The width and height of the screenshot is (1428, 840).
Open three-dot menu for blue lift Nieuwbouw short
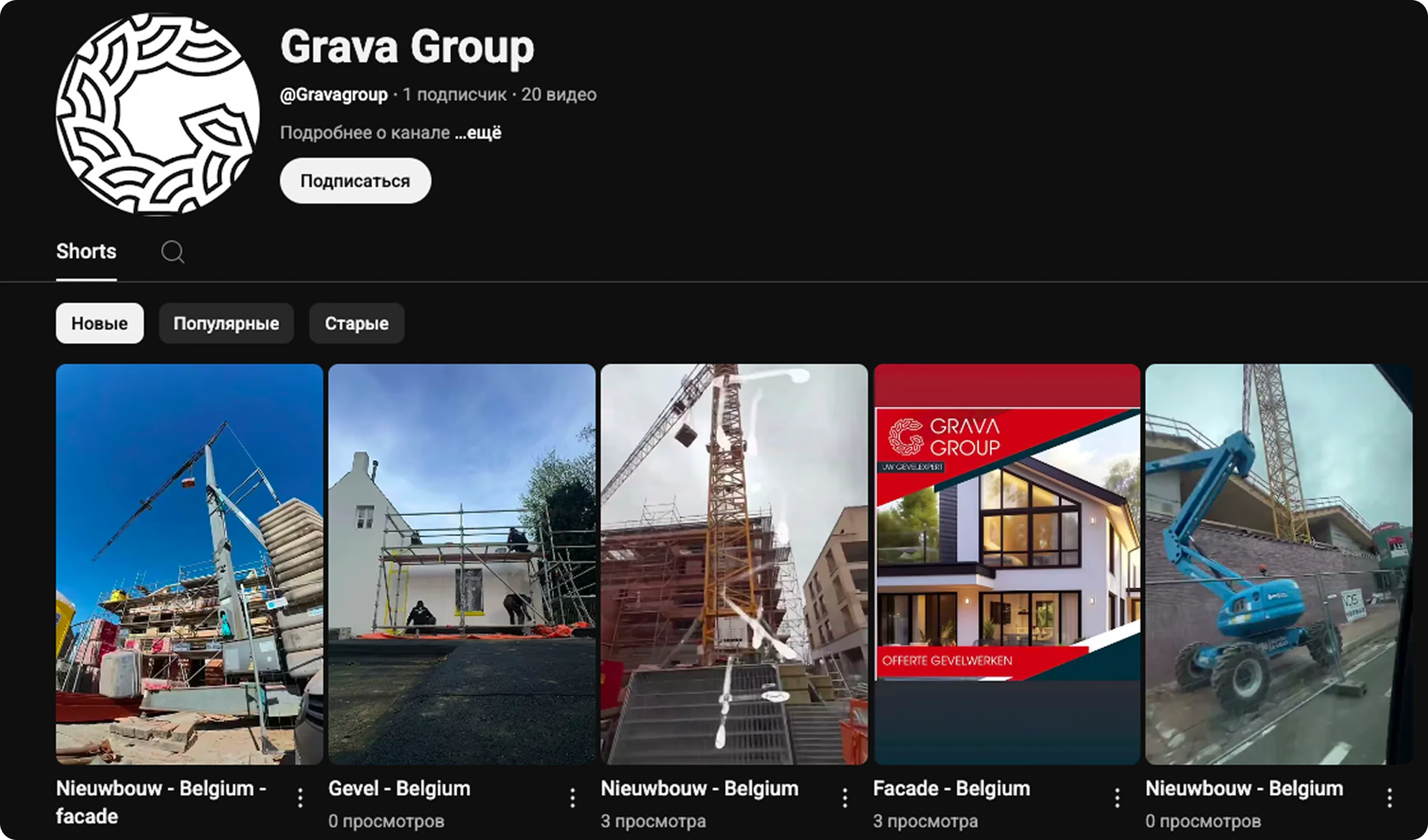click(1389, 797)
